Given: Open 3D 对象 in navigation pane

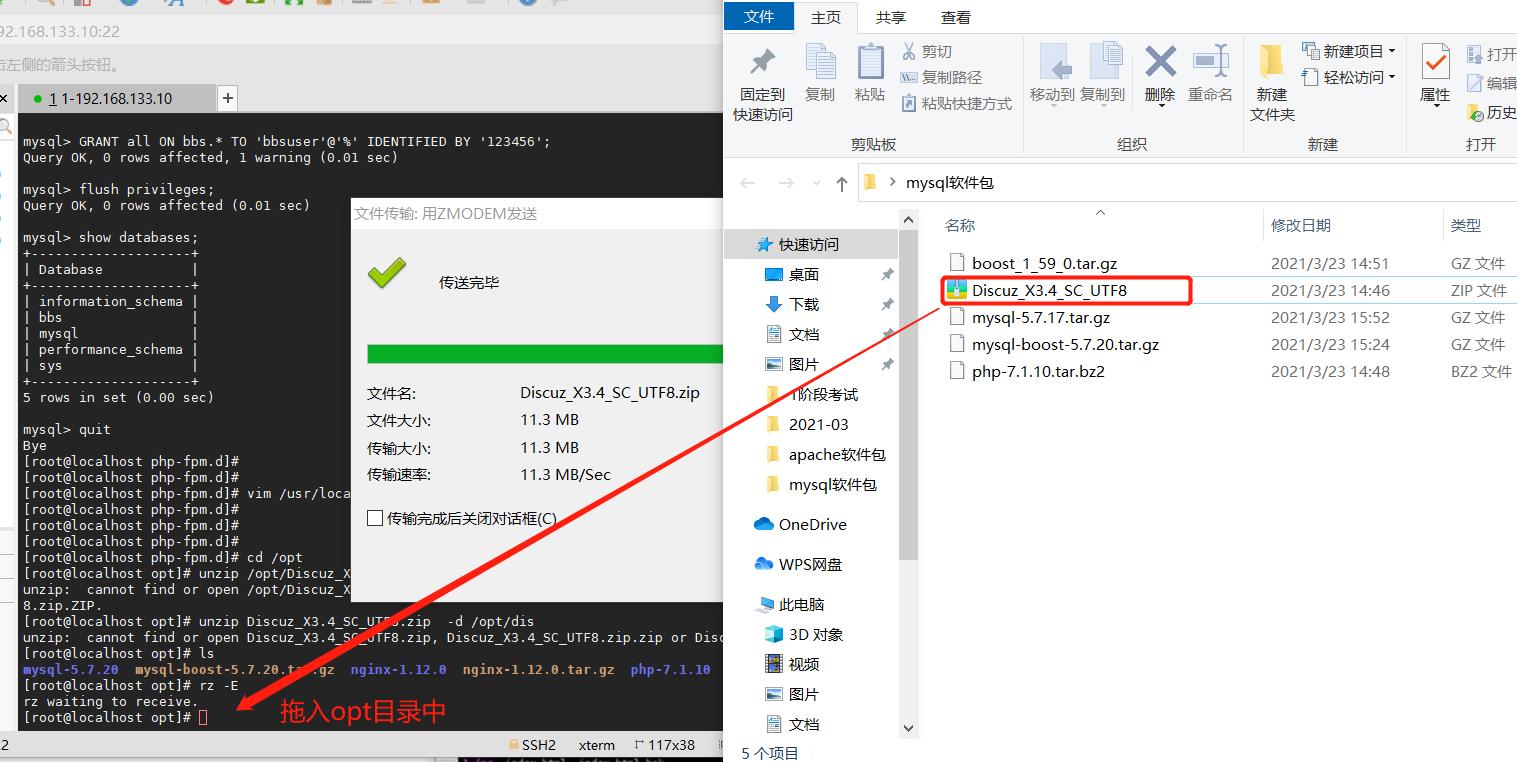Looking at the screenshot, I should (x=816, y=634).
